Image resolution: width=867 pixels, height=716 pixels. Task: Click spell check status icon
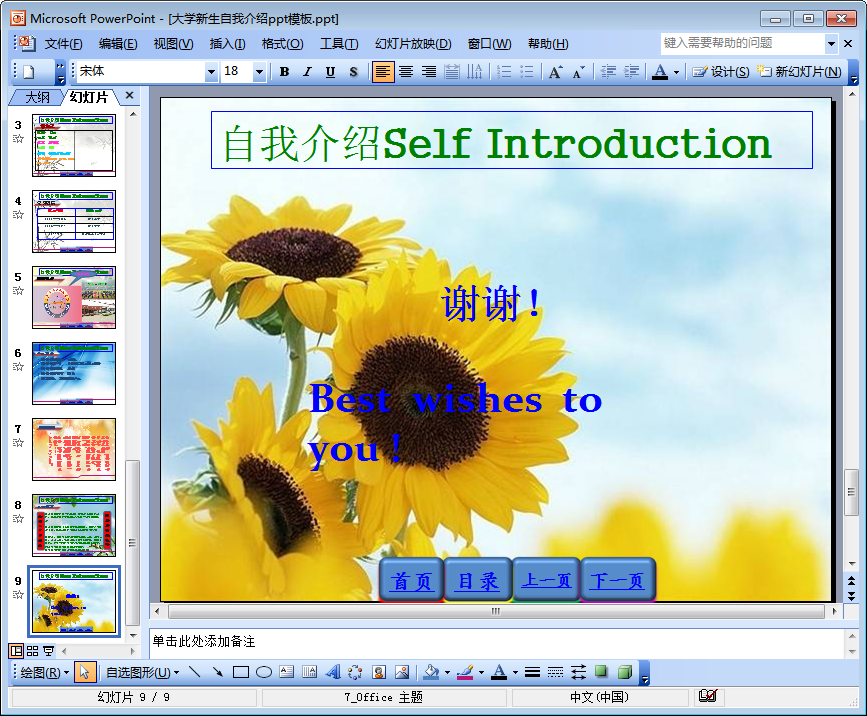pyautogui.click(x=708, y=696)
